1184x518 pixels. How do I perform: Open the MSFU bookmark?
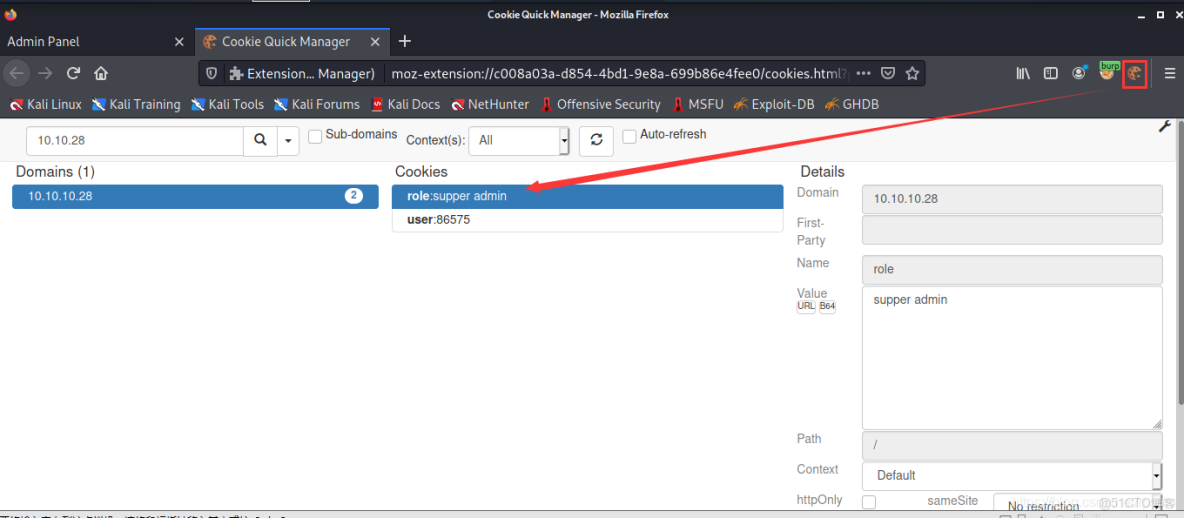697,104
